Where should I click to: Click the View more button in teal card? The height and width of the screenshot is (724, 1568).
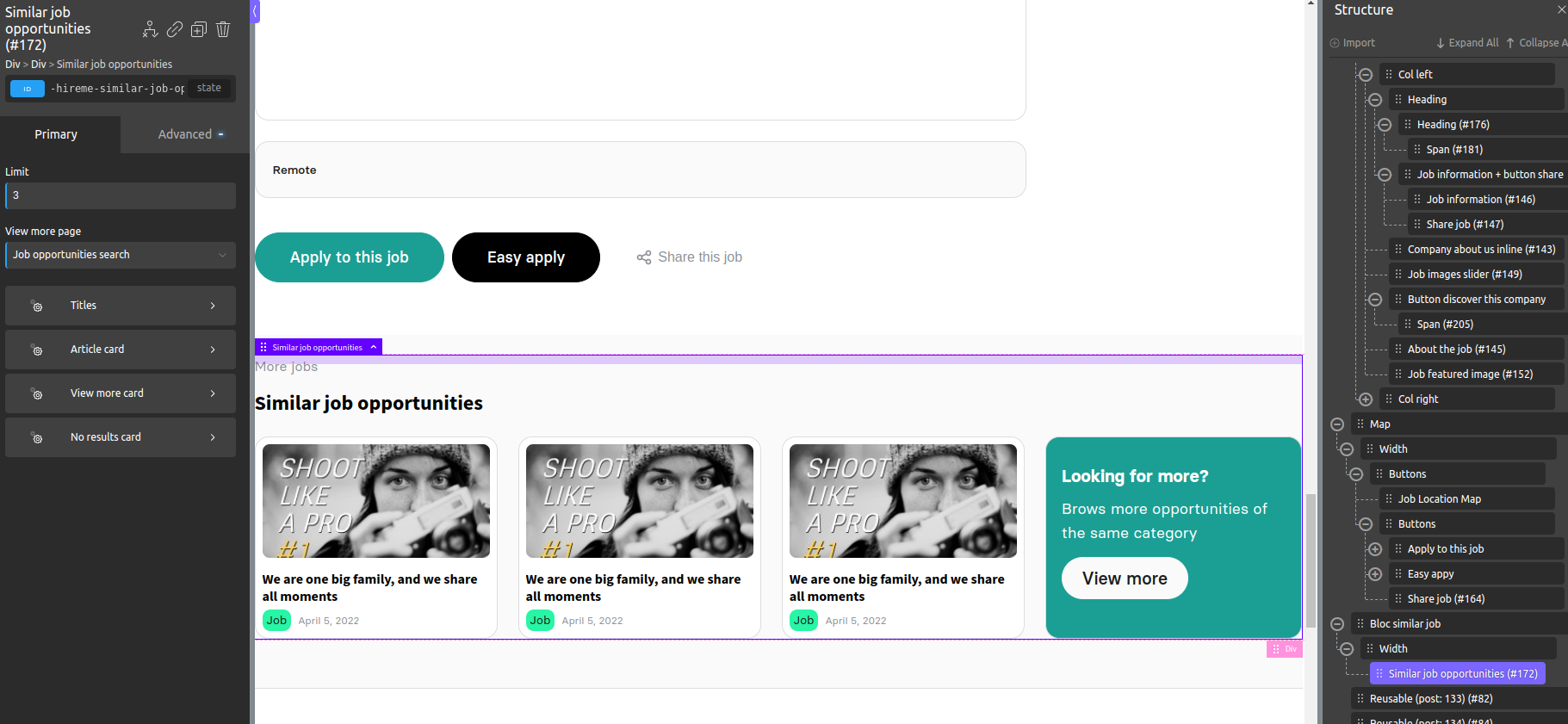click(x=1125, y=579)
